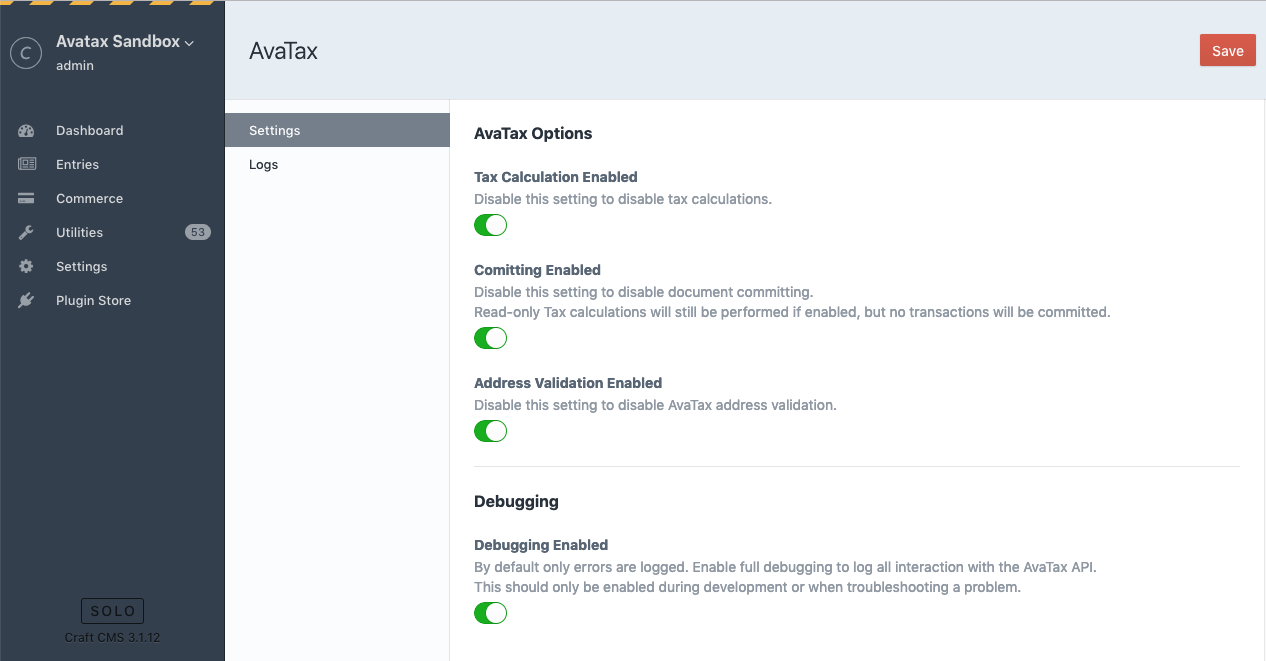Image resolution: width=1266 pixels, height=661 pixels.
Task: Click the Commerce credit card icon
Action: click(26, 199)
